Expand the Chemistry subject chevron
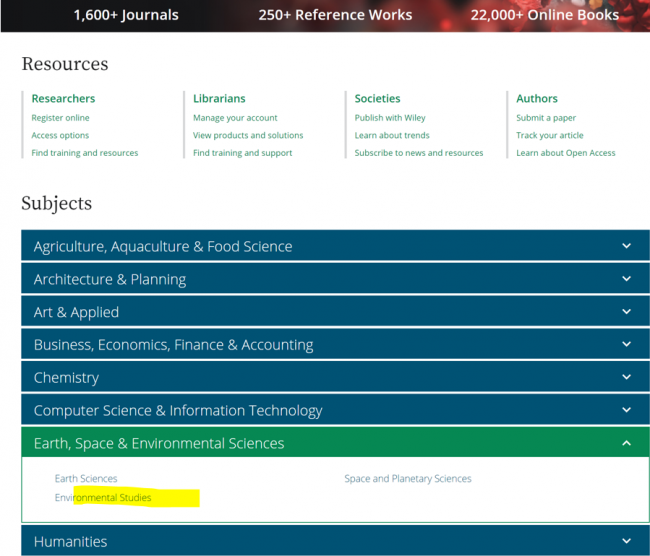Image resolution: width=650 pixels, height=556 pixels. point(626,378)
